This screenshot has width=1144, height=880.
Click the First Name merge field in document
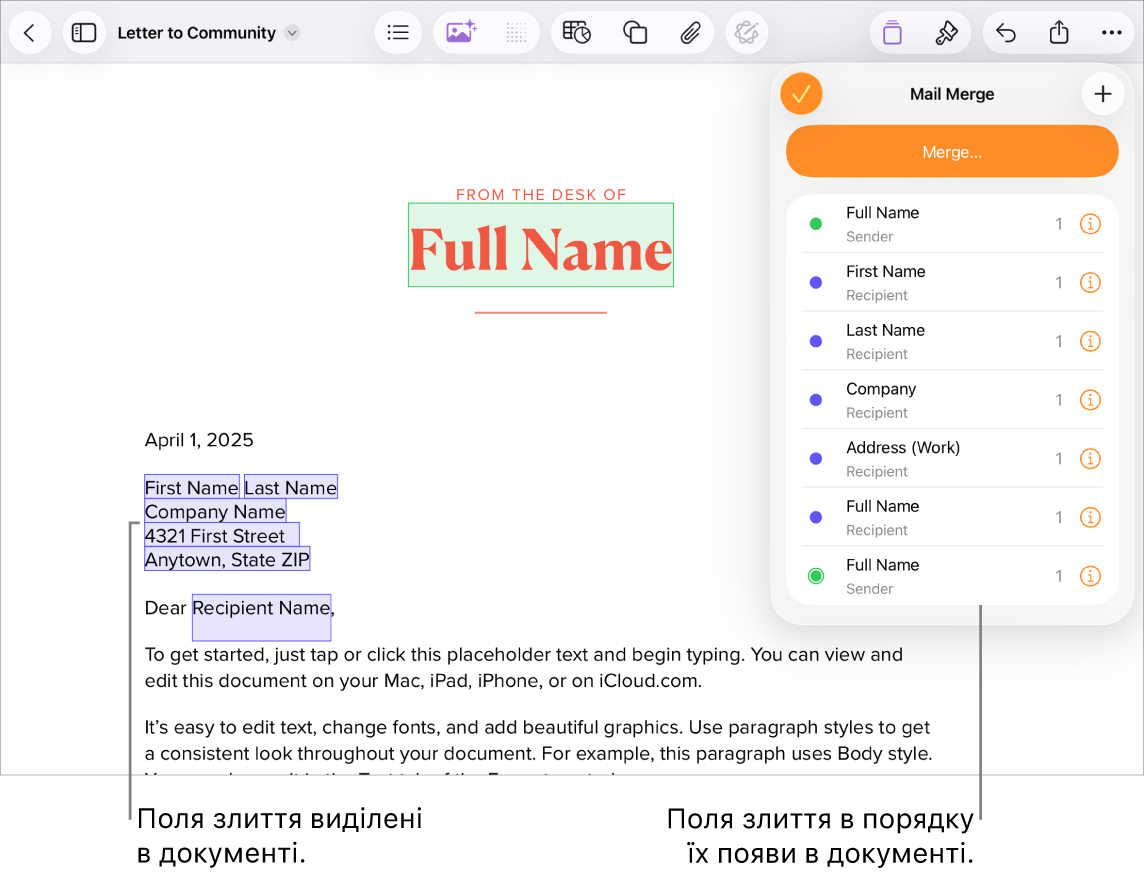point(192,487)
